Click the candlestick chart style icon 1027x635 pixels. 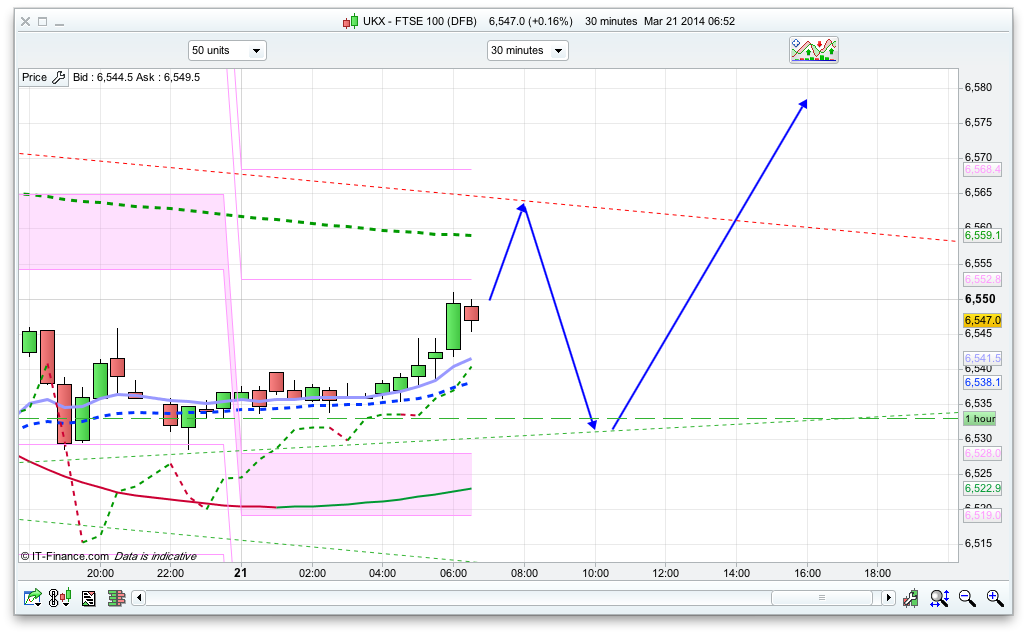click(61, 598)
